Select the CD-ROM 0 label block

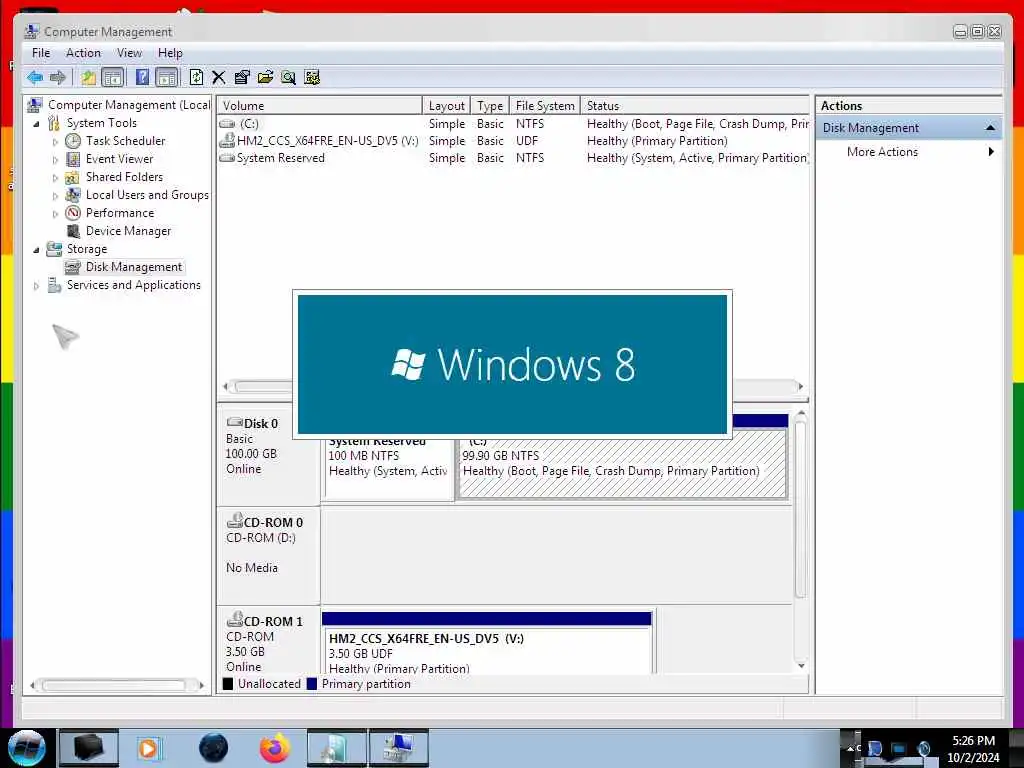[x=268, y=556]
